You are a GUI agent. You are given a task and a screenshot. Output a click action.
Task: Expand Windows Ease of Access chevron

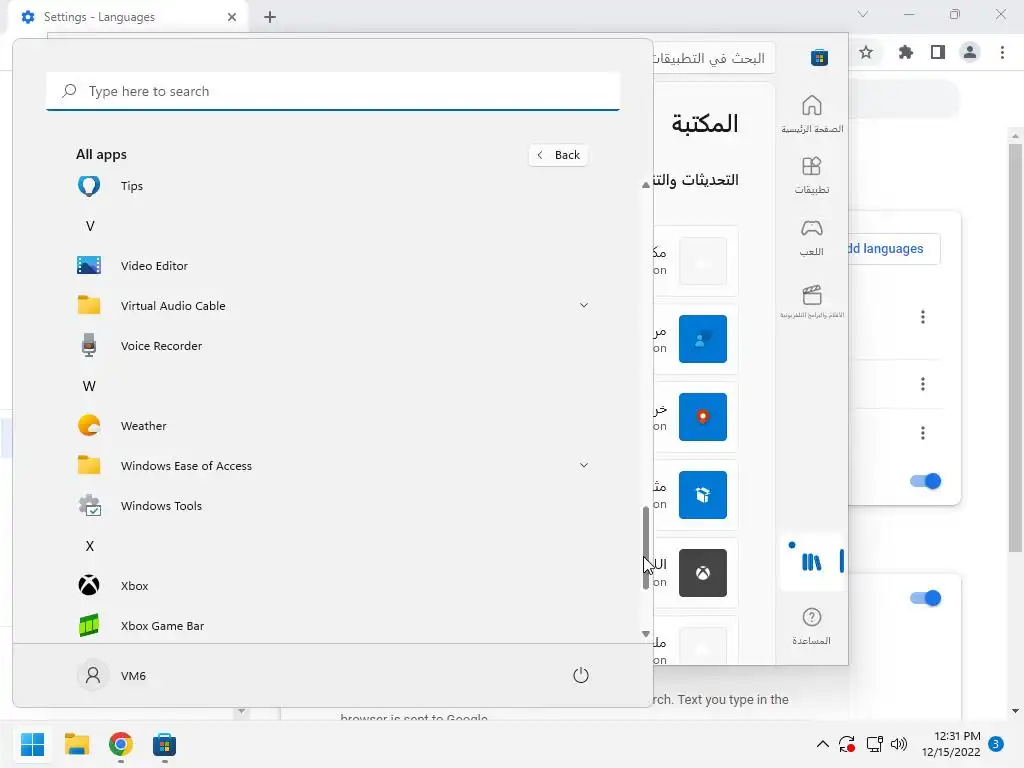coord(584,465)
